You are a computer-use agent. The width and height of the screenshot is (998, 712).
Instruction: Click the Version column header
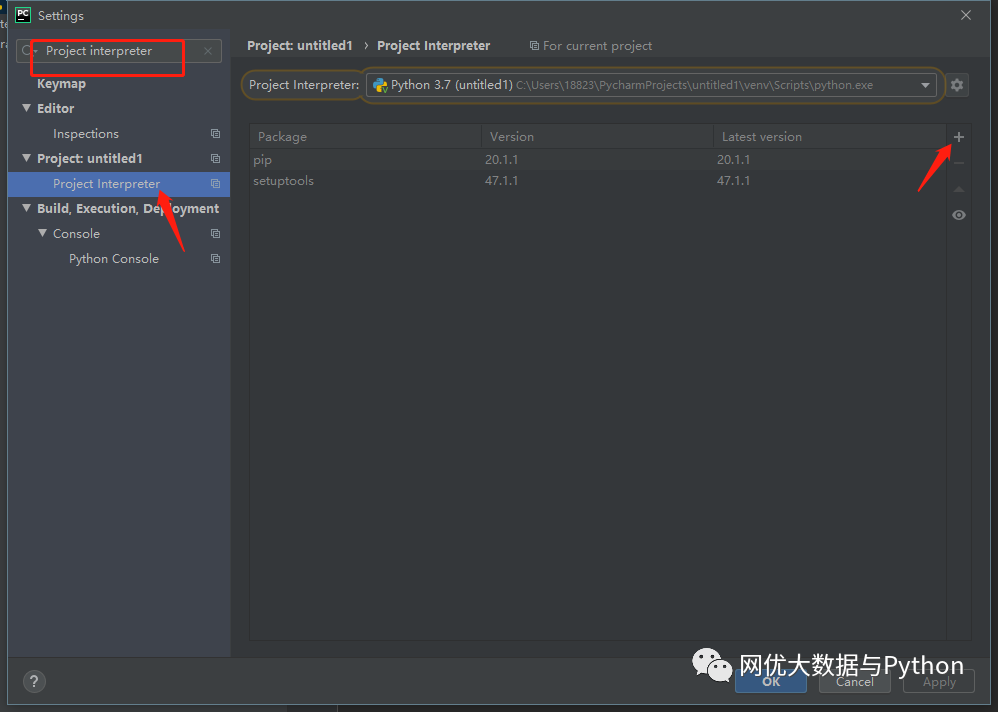(x=598, y=137)
